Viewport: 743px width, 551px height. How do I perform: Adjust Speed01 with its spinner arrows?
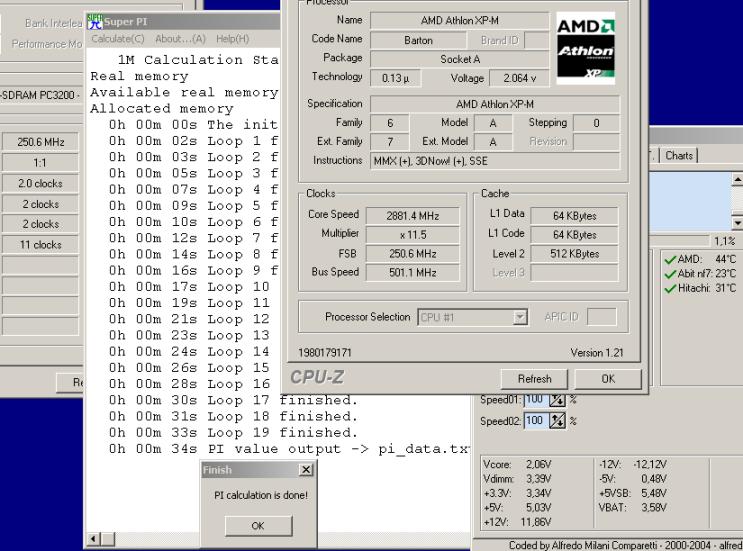point(557,400)
